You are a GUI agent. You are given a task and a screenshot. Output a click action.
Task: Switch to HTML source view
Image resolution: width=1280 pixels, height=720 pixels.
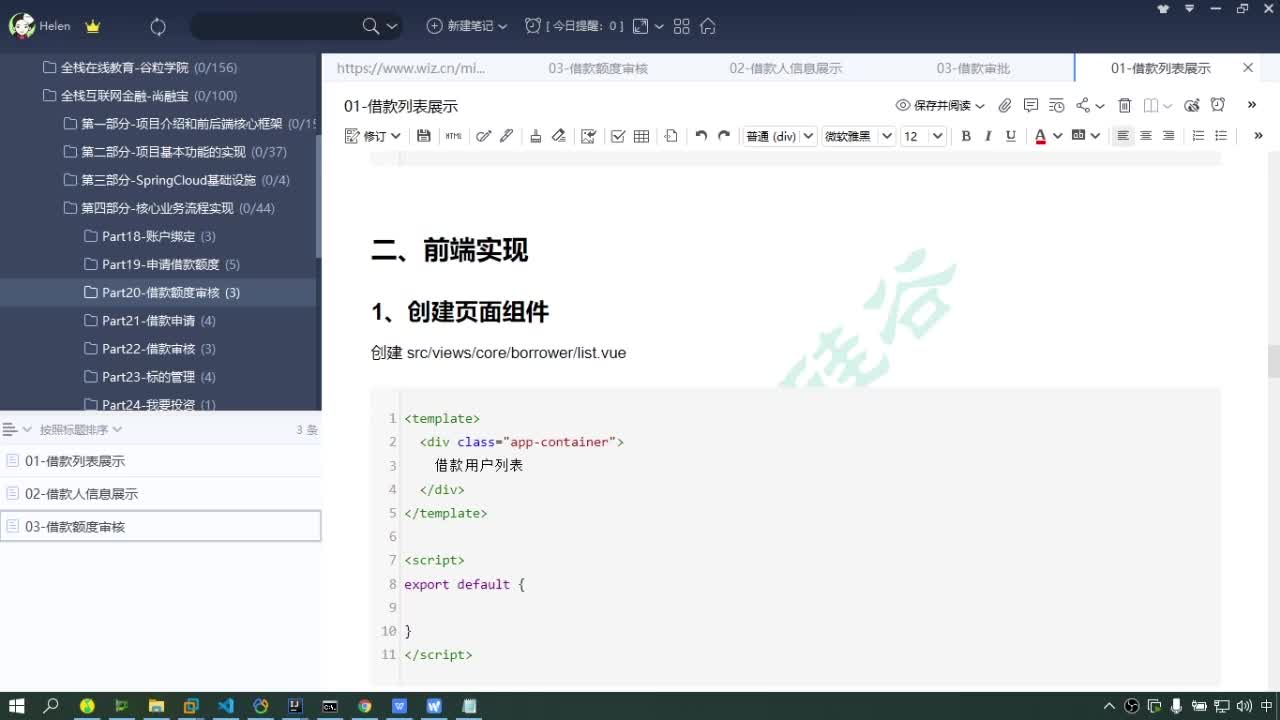pyautogui.click(x=453, y=136)
